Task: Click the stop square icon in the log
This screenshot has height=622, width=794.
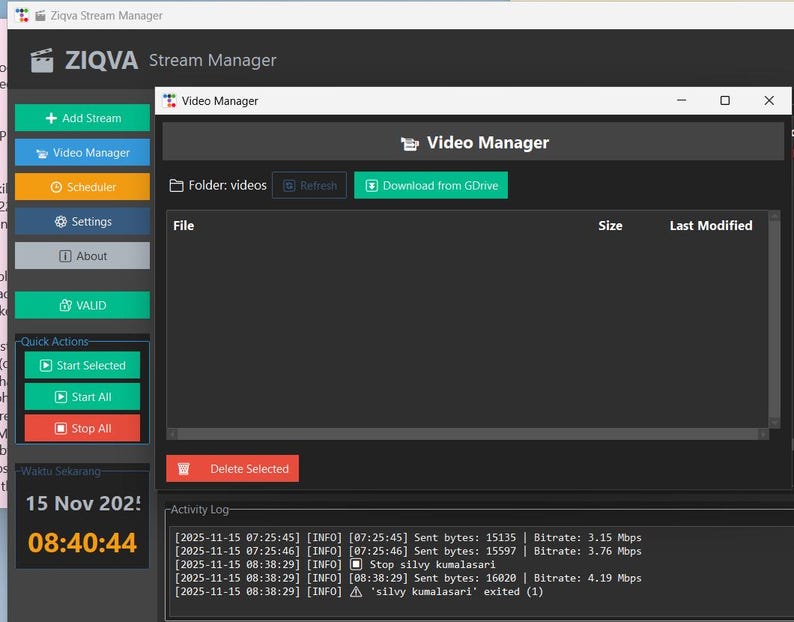Action: pyautogui.click(x=356, y=564)
